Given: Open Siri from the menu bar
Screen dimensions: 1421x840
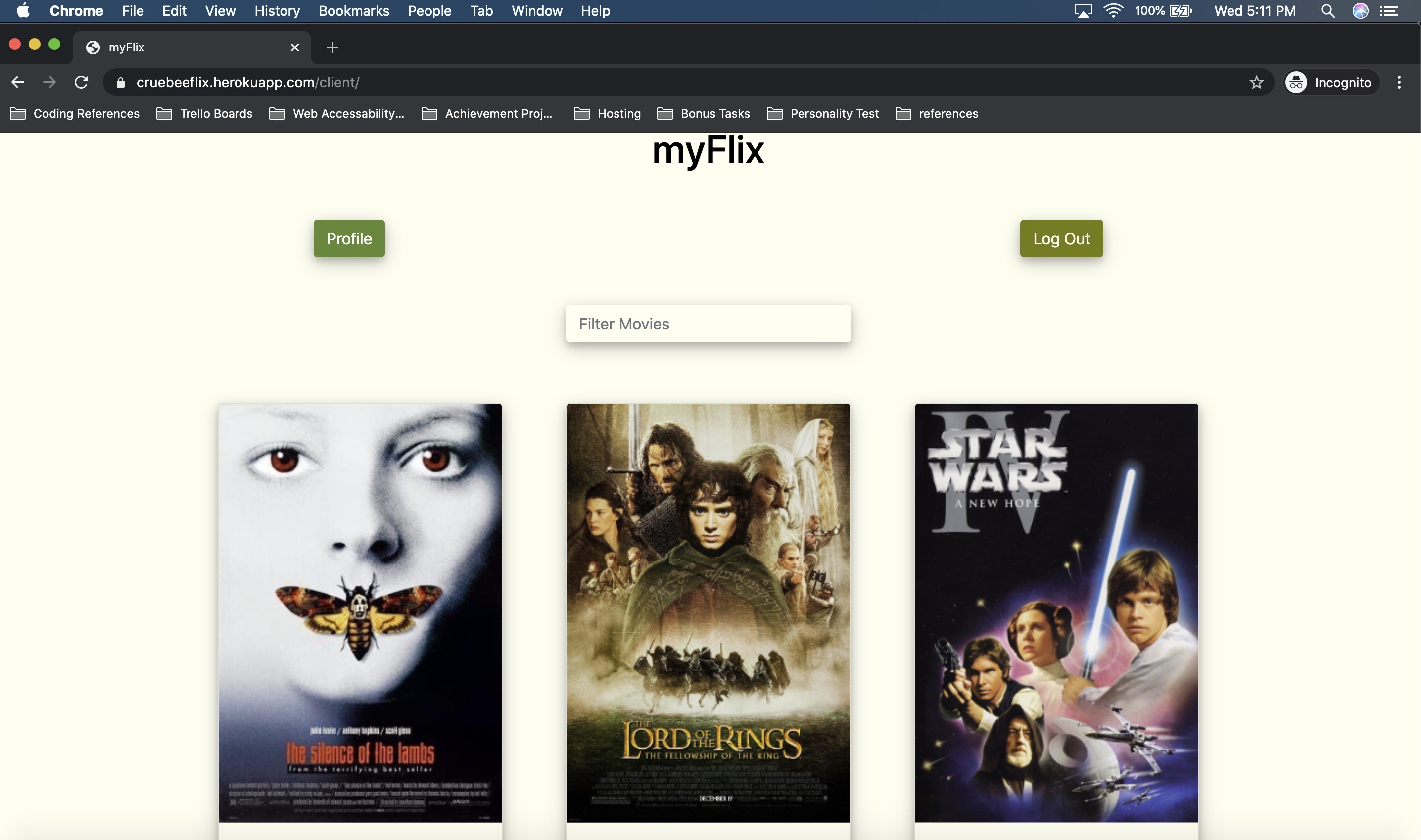Looking at the screenshot, I should point(1361,11).
